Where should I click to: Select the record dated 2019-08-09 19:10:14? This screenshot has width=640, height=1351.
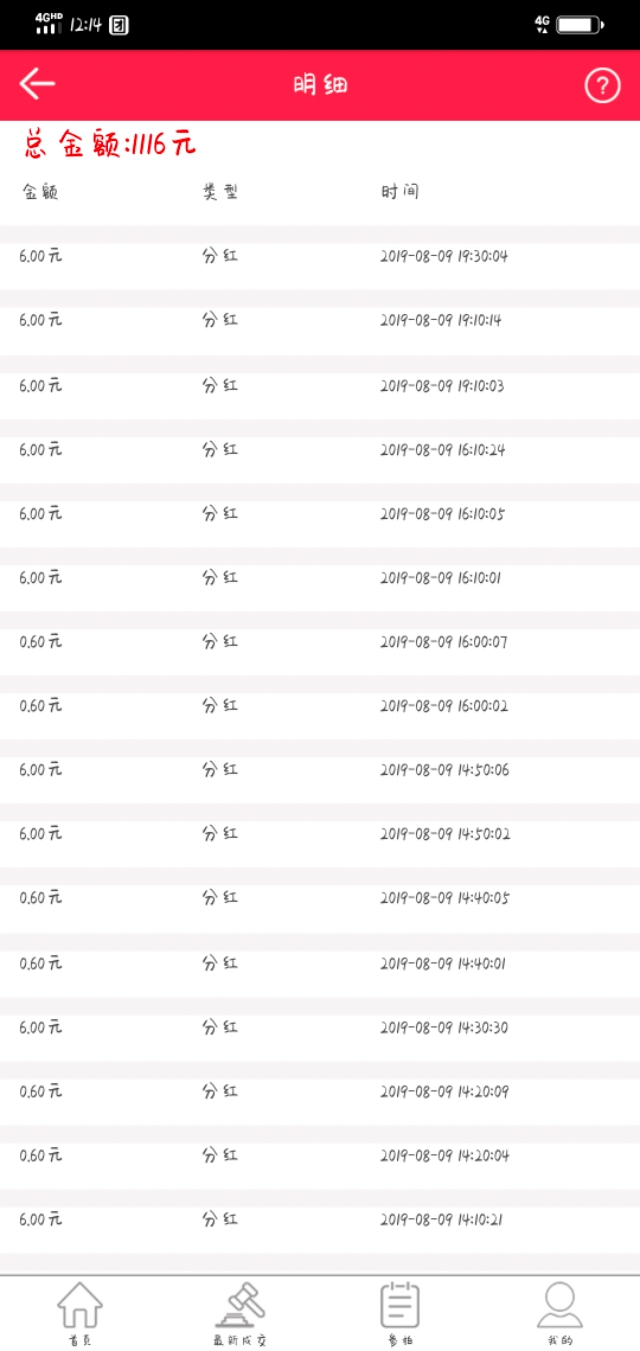click(x=320, y=320)
